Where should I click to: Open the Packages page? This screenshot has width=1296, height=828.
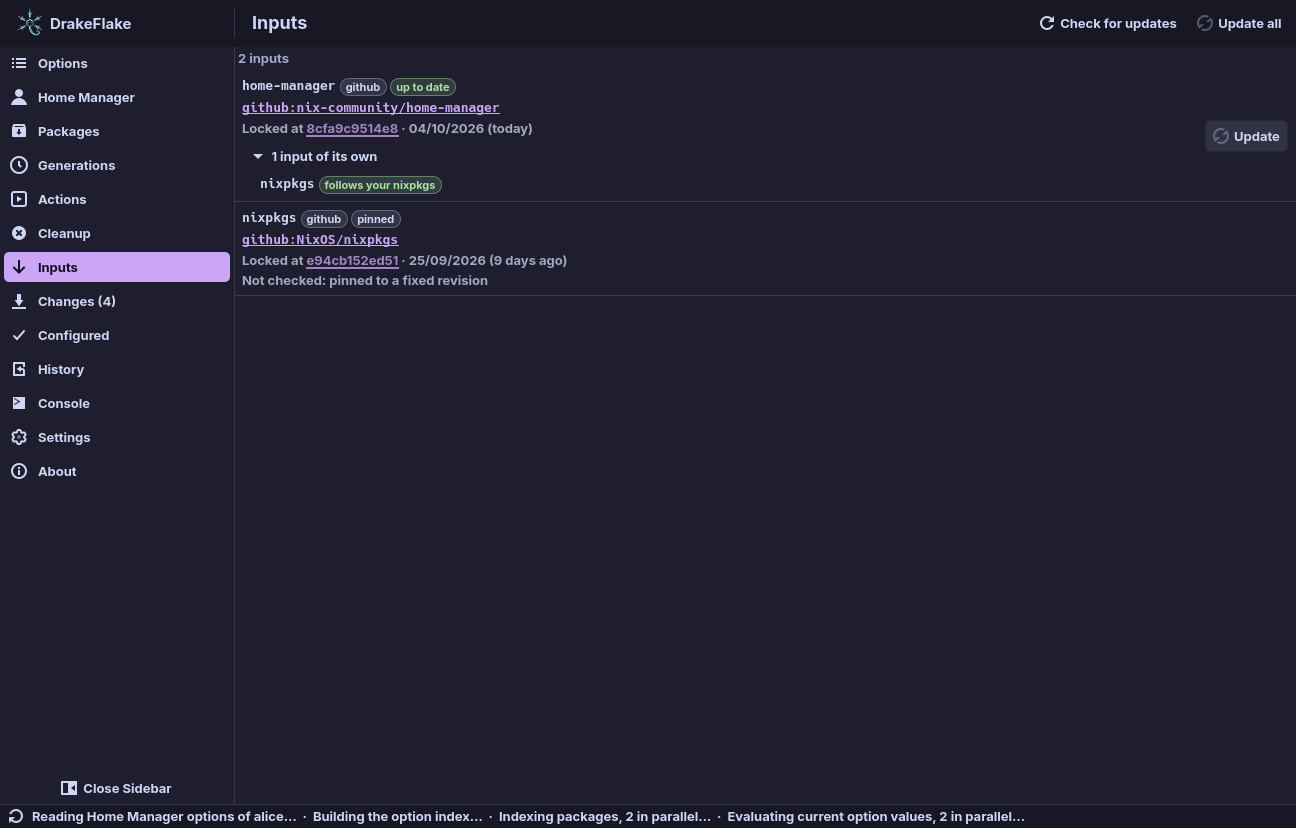tap(117, 131)
